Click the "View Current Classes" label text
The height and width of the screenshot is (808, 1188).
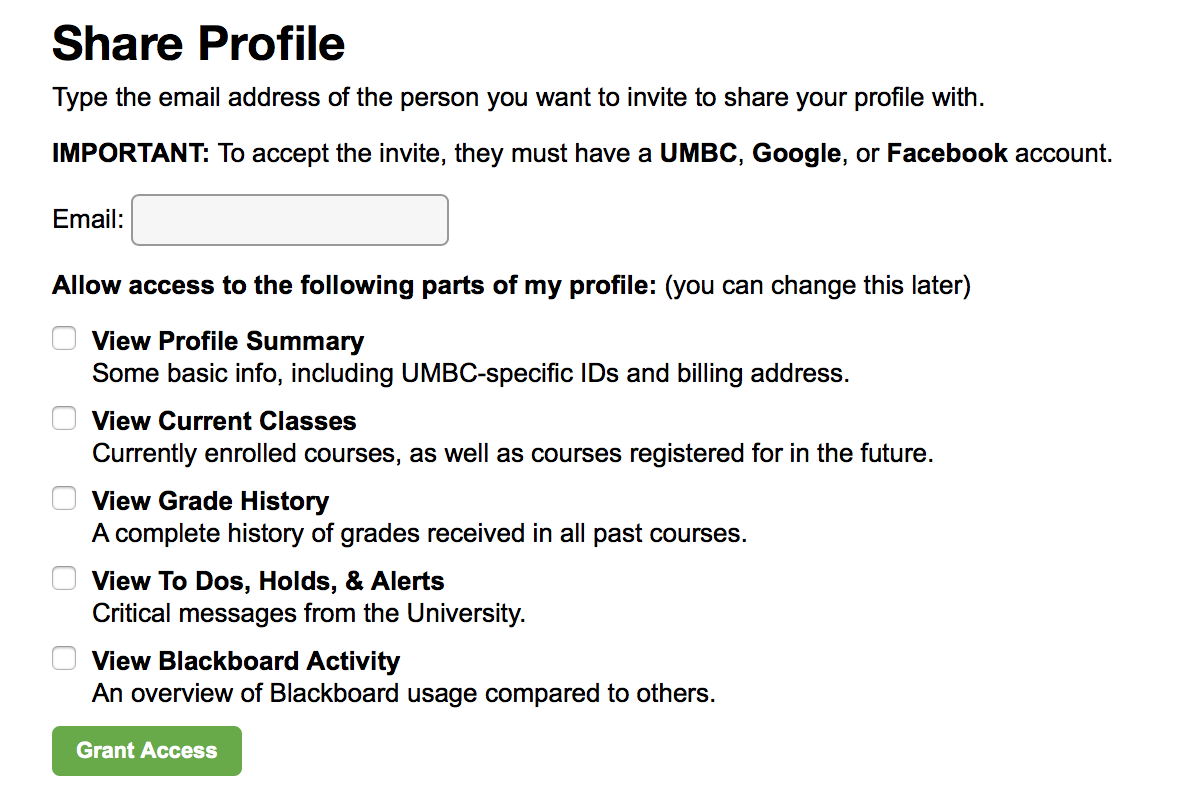click(x=224, y=421)
